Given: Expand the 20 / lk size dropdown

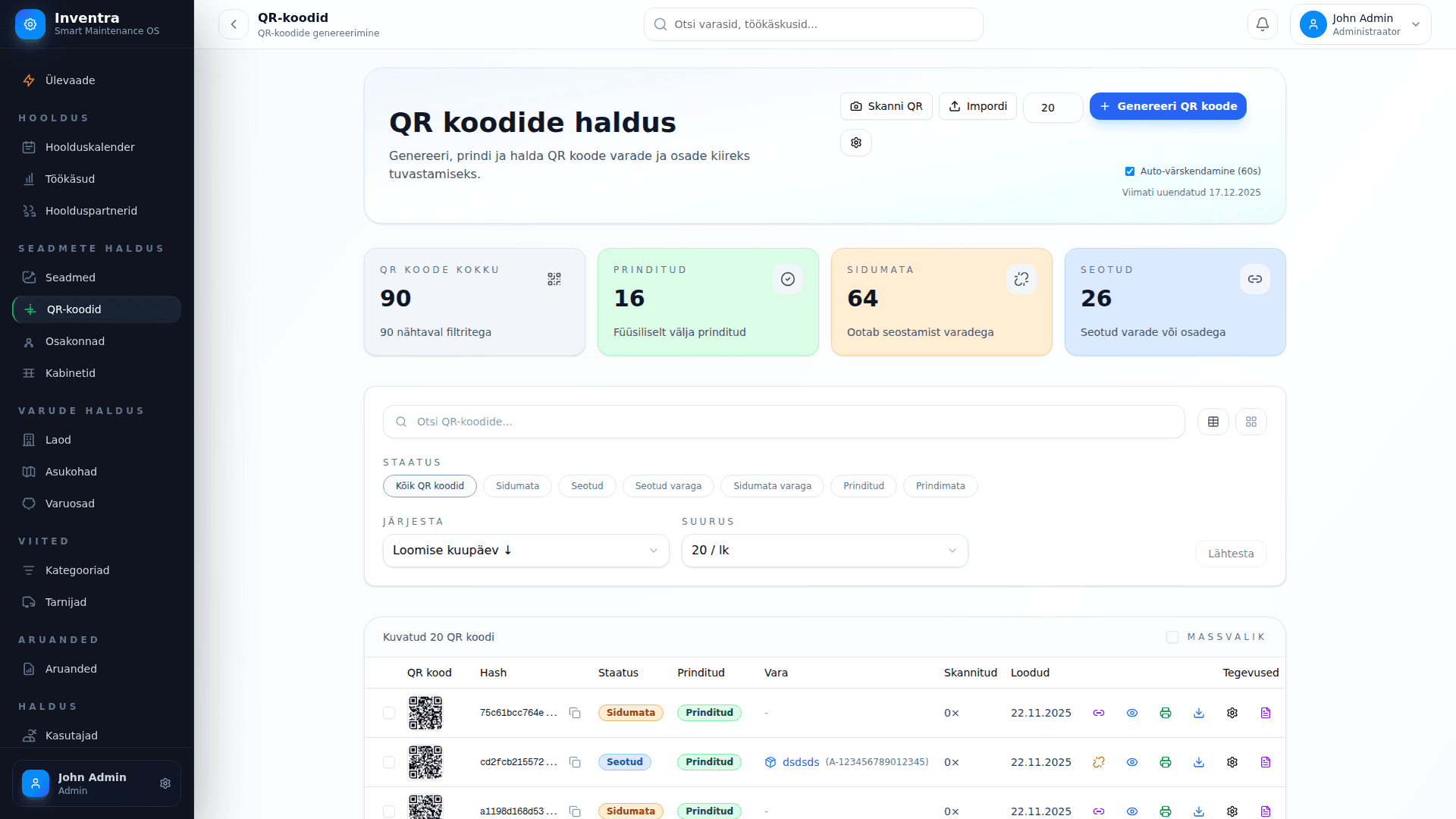Looking at the screenshot, I should coord(824,551).
